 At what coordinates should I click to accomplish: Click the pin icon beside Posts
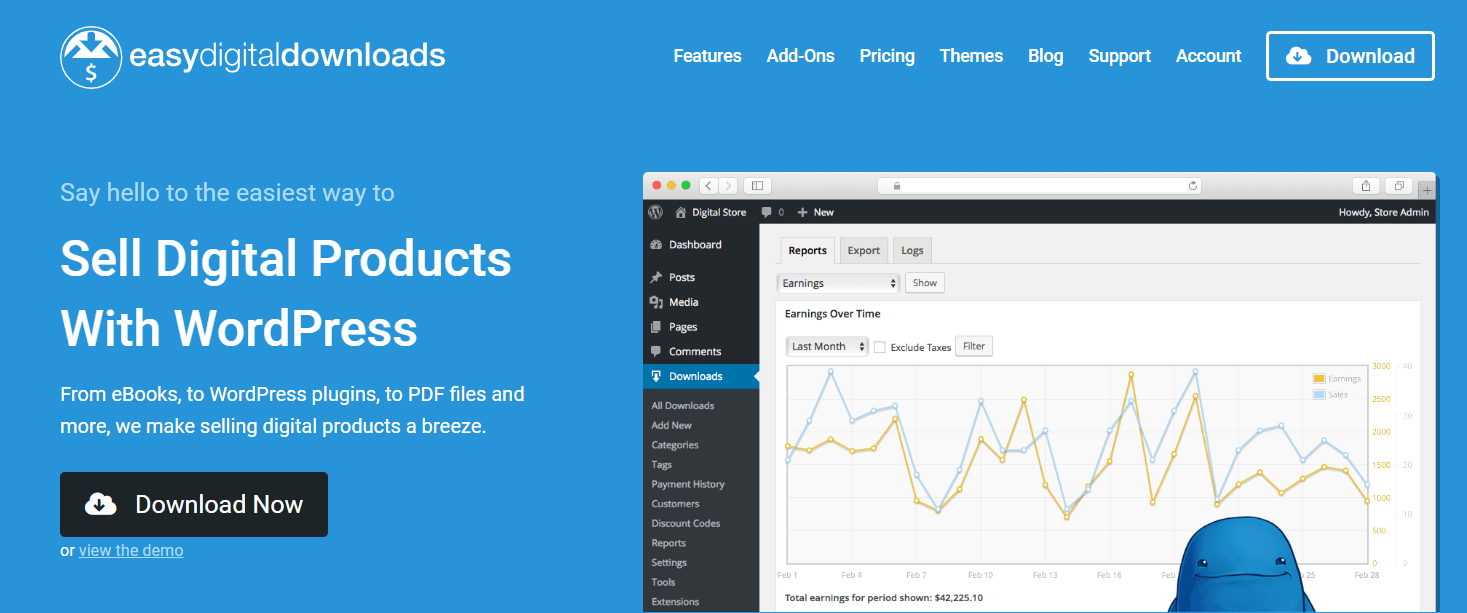tap(656, 277)
